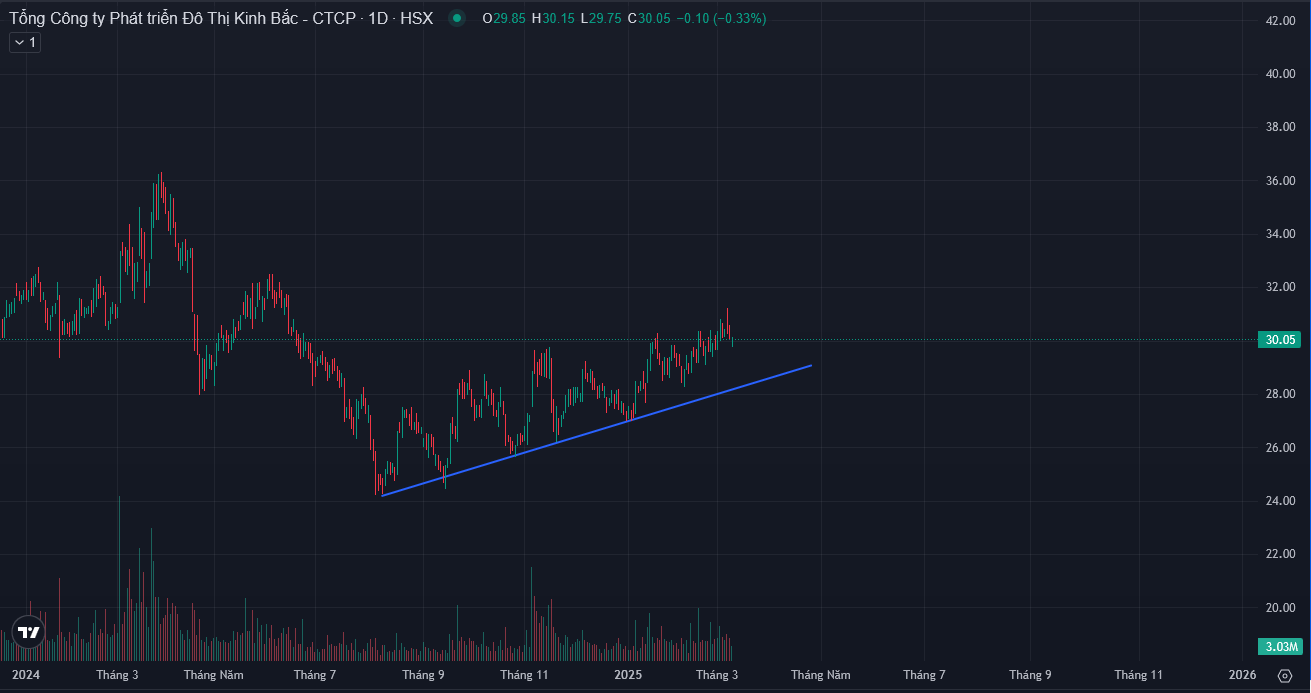Click the TradingView logo icon
The image size is (1311, 693).
pos(28,632)
